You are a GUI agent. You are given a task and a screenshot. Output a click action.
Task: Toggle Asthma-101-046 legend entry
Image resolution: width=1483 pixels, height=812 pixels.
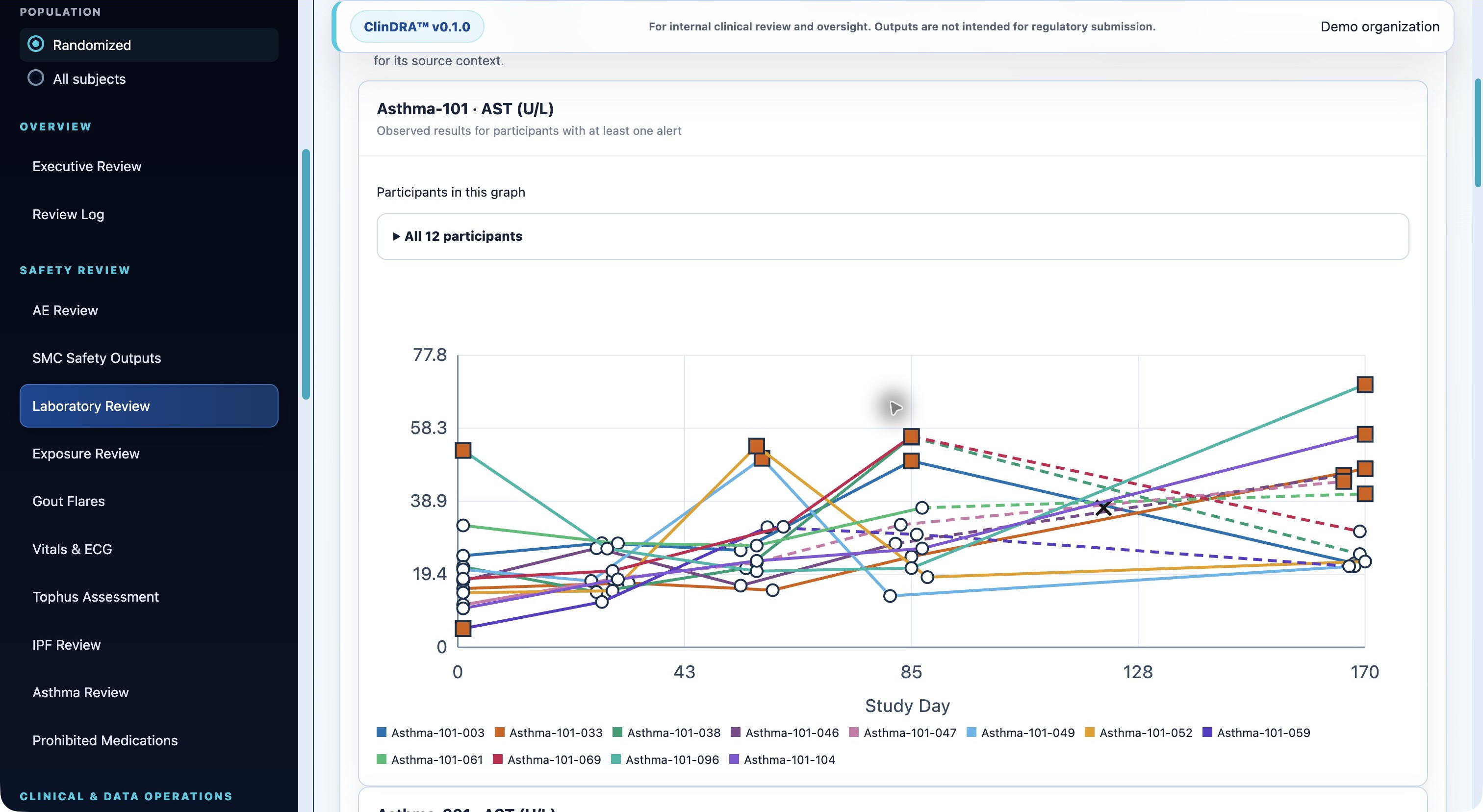point(785,733)
